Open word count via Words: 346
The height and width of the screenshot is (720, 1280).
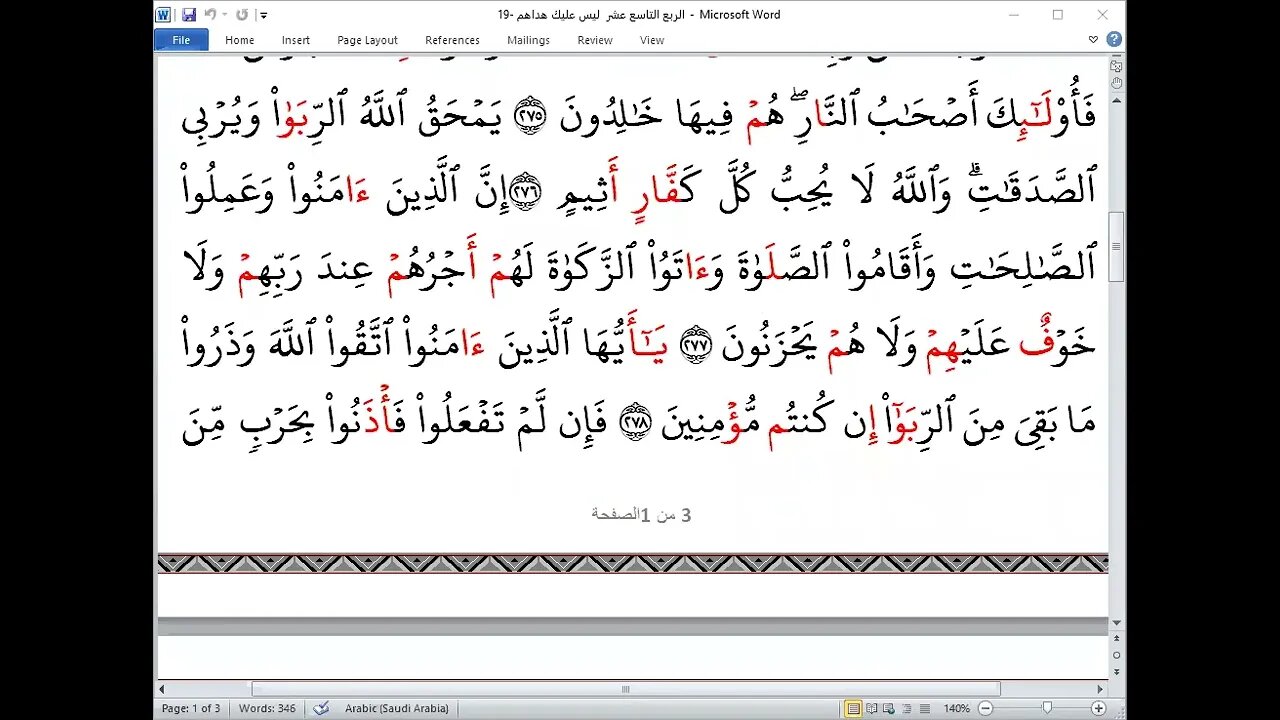[267, 708]
